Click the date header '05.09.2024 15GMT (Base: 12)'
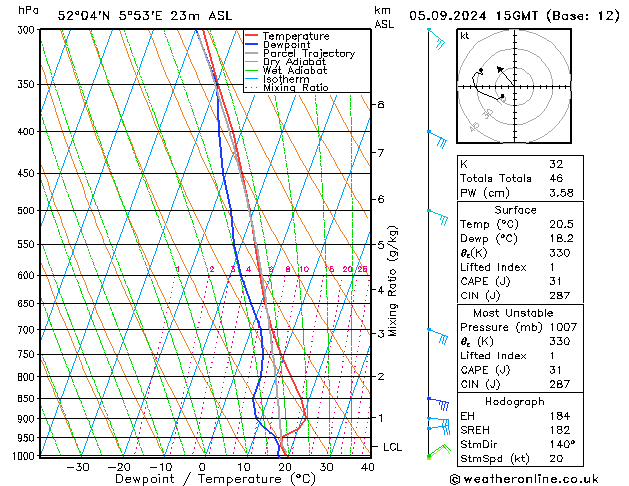This screenshot has width=629, height=486. click(x=514, y=16)
